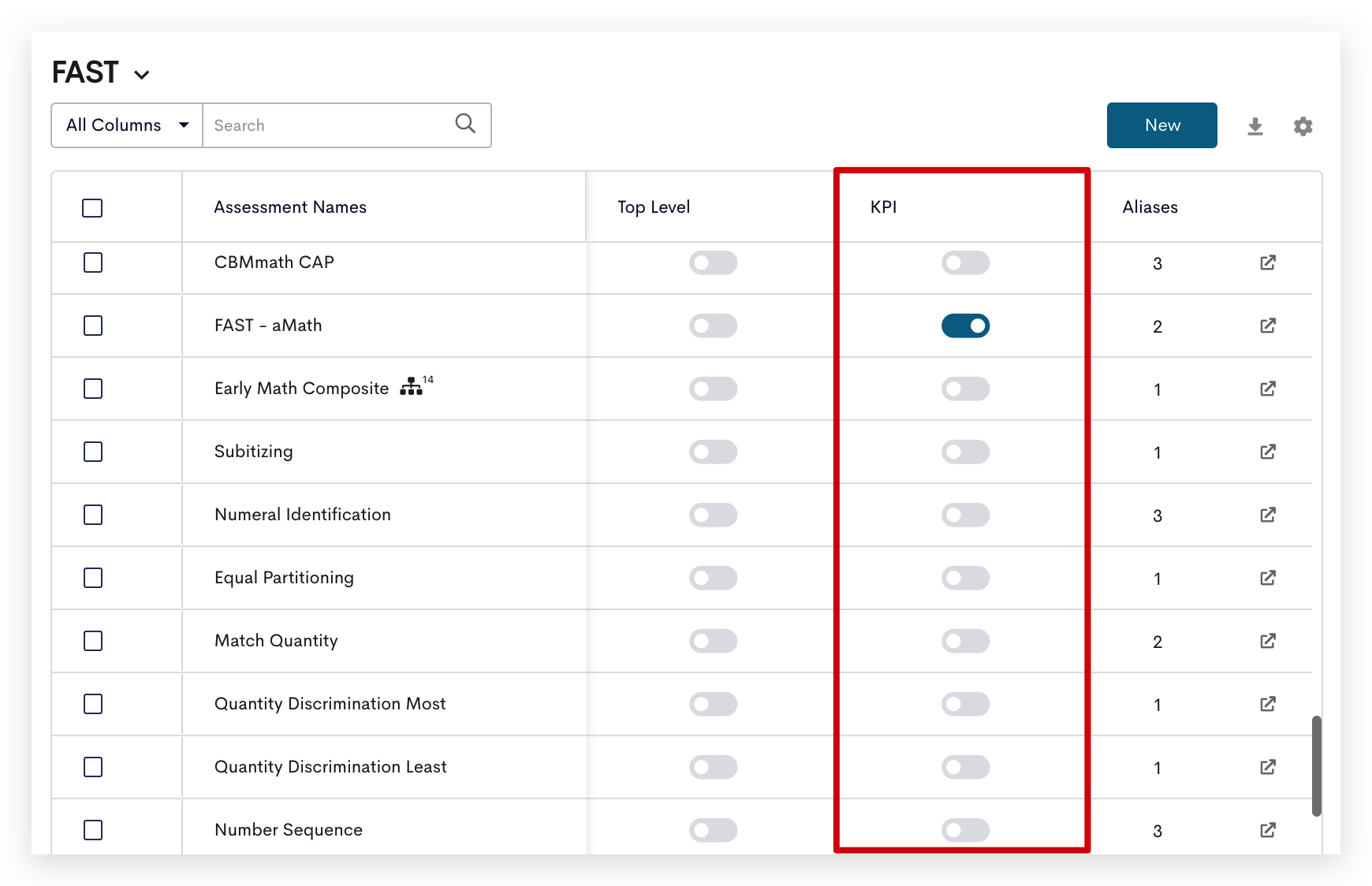Check the Number Sequence checkbox
1372x886 pixels.
click(93, 830)
